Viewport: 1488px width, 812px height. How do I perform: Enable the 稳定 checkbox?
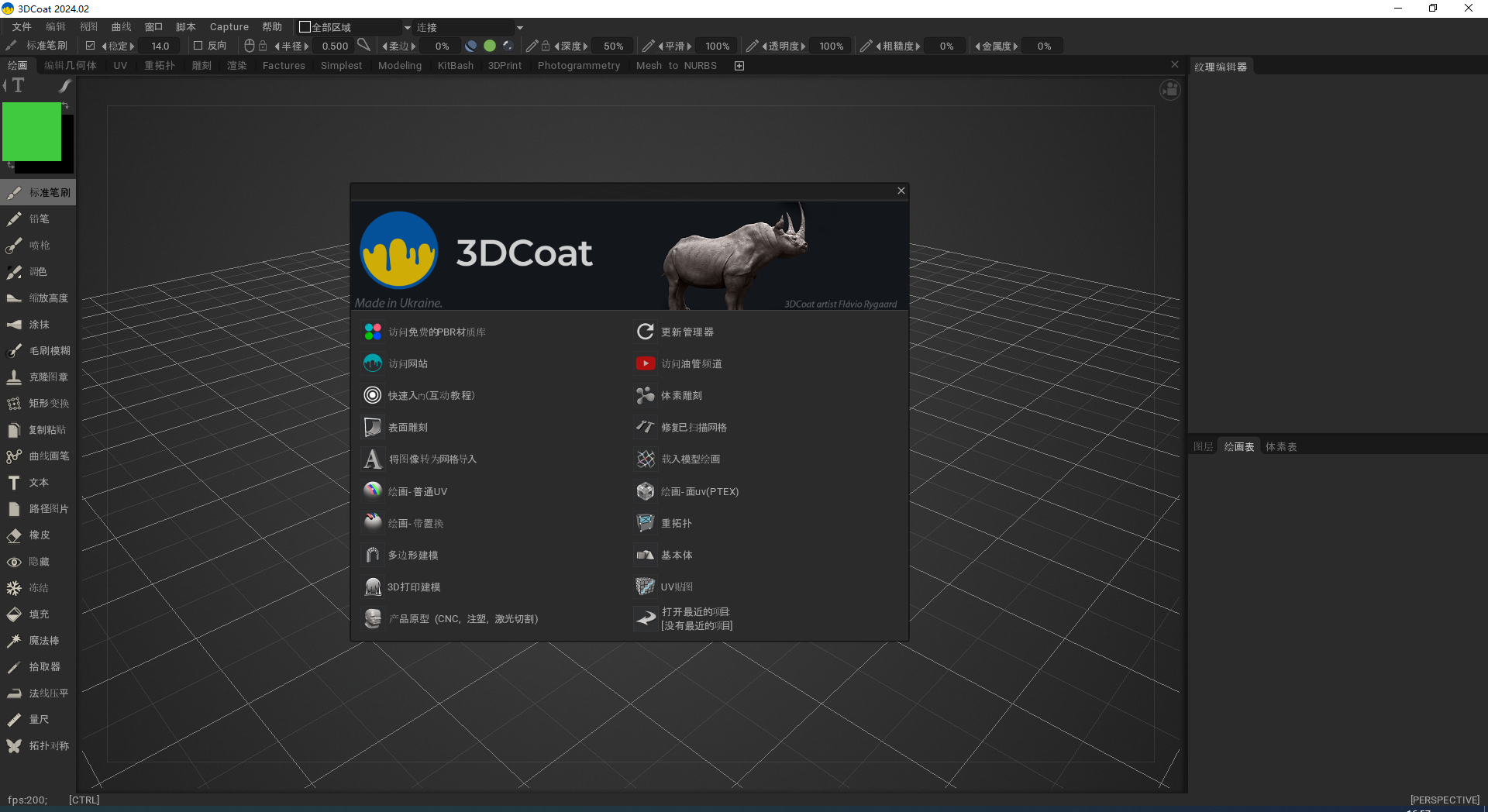click(x=91, y=46)
